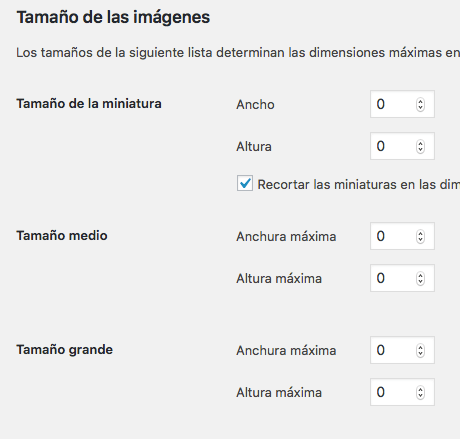This screenshot has height=439, width=460.
Task: Decrease medium Altura máxima using stepper down
Action: 421,282
